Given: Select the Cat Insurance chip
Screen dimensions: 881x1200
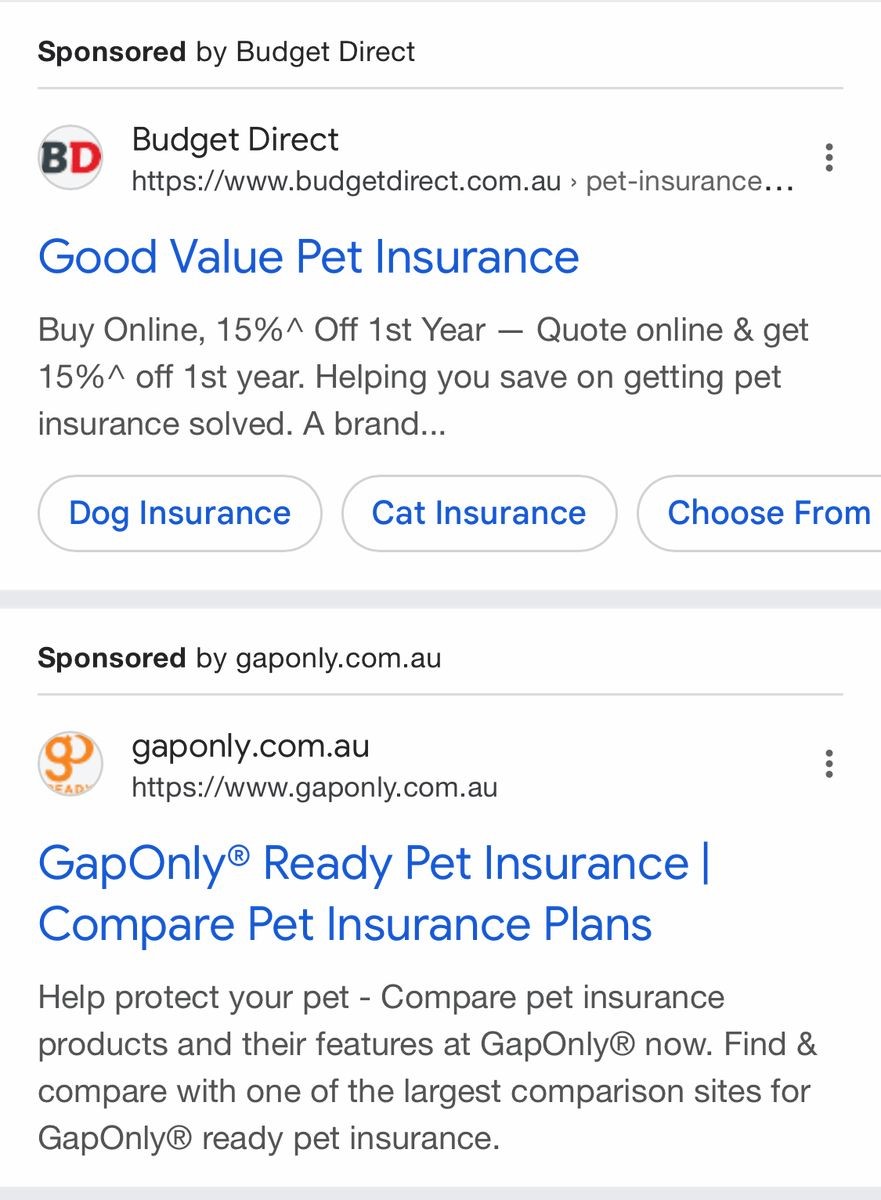Looking at the screenshot, I should coord(479,513).
